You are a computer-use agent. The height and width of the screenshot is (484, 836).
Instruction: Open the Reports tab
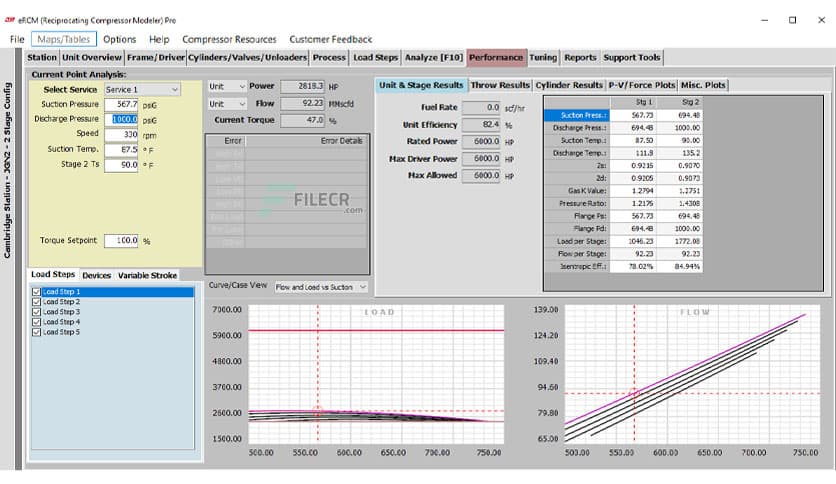click(x=580, y=58)
